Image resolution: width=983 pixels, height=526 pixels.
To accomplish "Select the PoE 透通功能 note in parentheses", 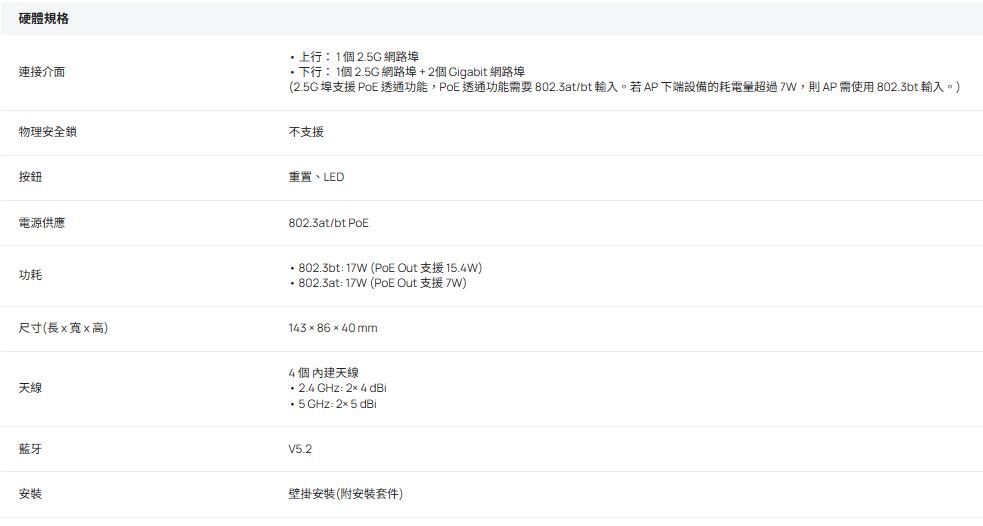I will [623, 88].
